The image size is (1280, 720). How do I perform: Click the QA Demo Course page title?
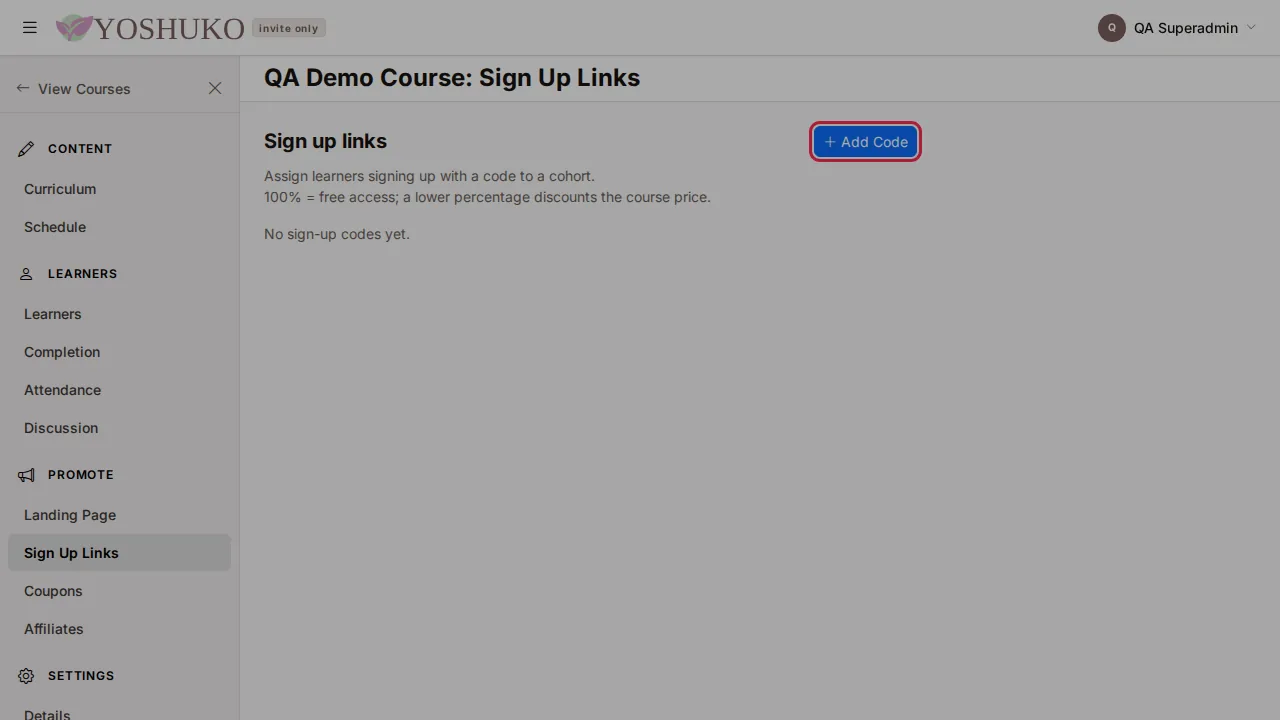click(x=452, y=78)
